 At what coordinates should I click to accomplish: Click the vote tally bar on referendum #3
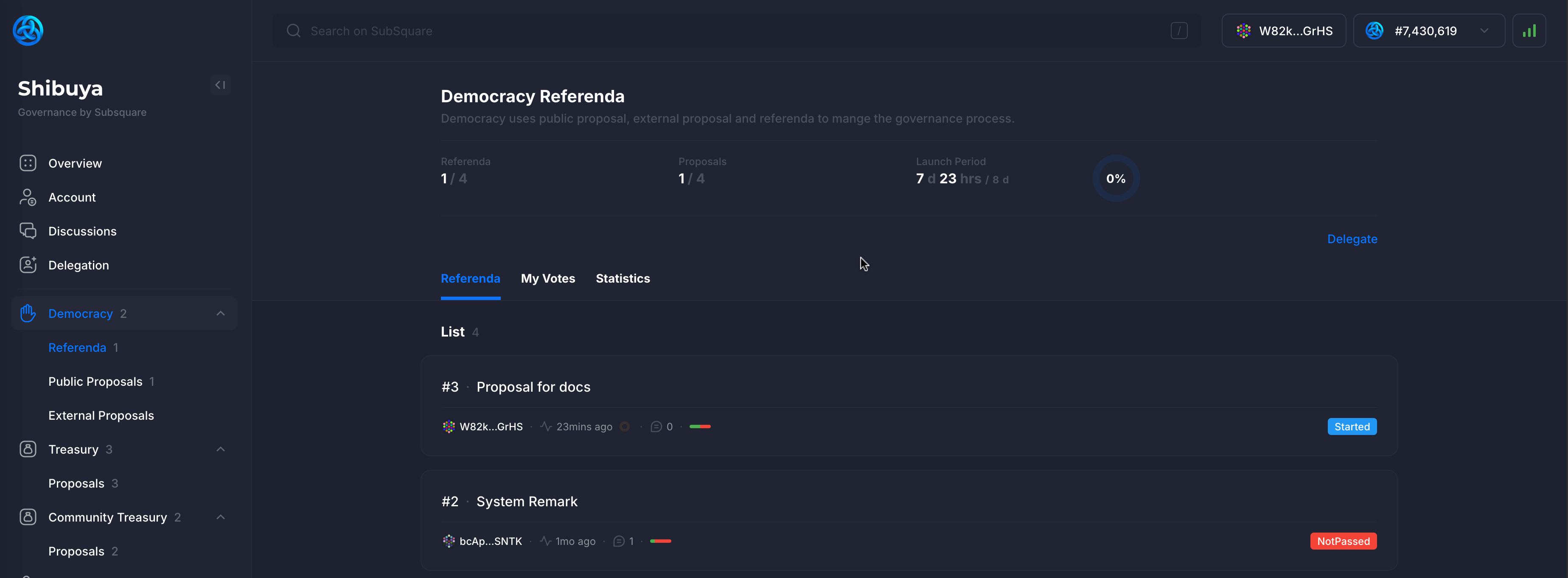pos(699,426)
